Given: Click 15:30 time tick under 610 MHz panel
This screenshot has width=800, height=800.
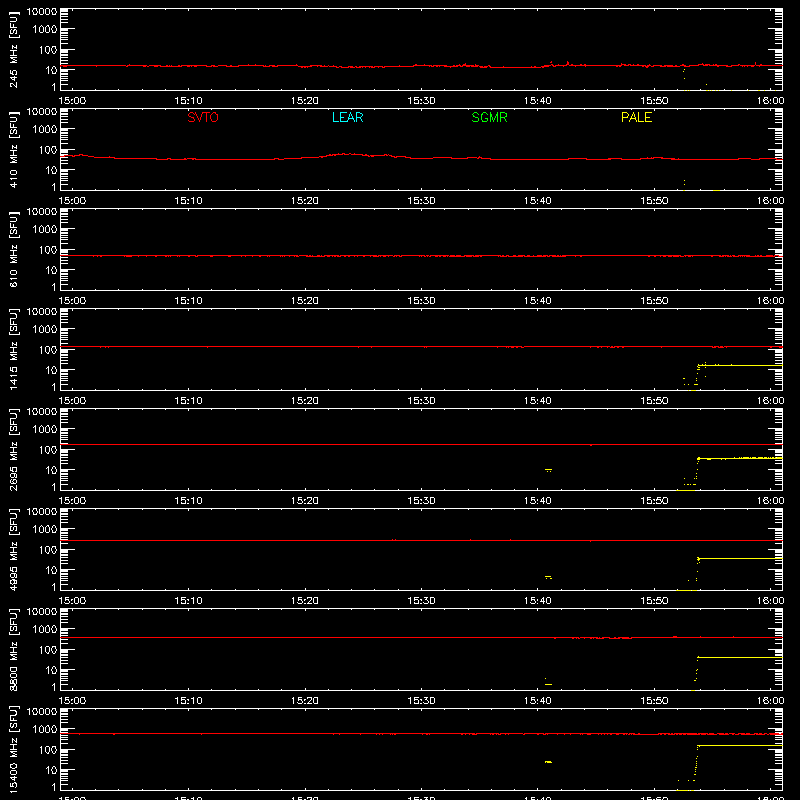Looking at the screenshot, I should click(x=421, y=301).
